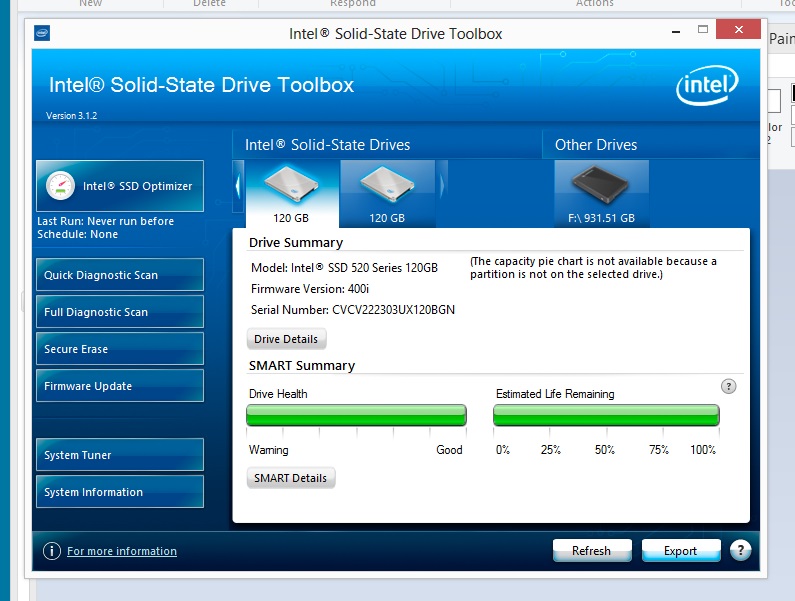The height and width of the screenshot is (601, 795).
Task: Open SMART Details
Action: point(291,478)
